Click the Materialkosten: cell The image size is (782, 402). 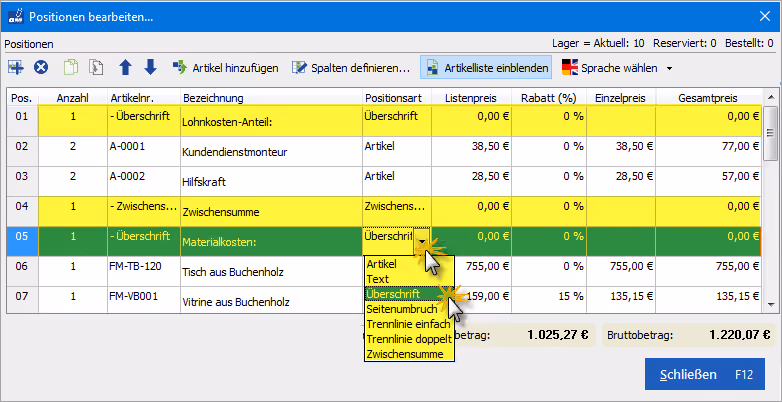tap(271, 241)
